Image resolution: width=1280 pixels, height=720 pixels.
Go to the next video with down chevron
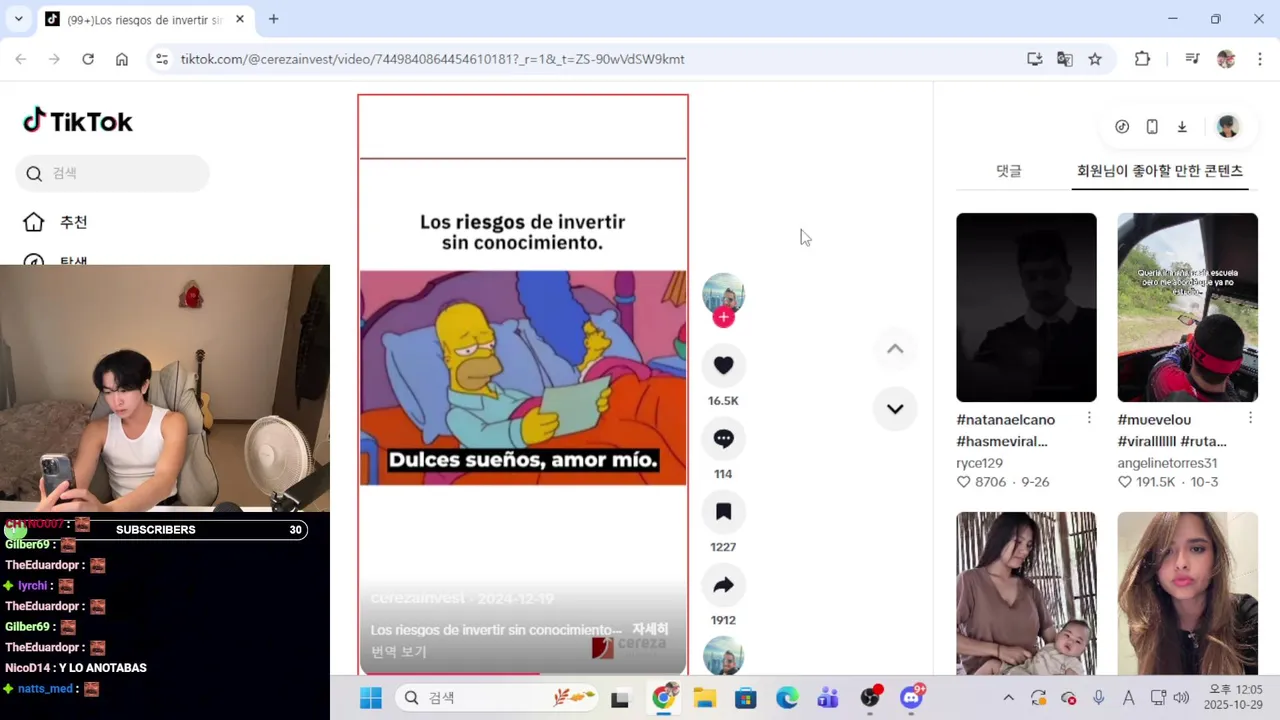pos(895,409)
